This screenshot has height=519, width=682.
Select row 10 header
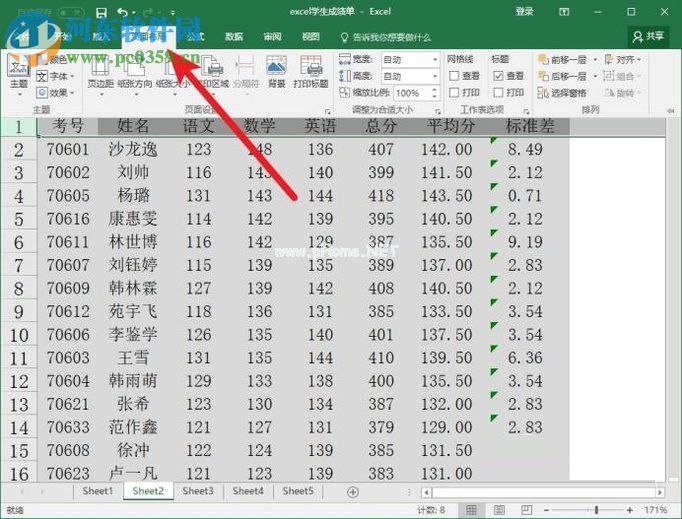pyautogui.click(x=19, y=335)
